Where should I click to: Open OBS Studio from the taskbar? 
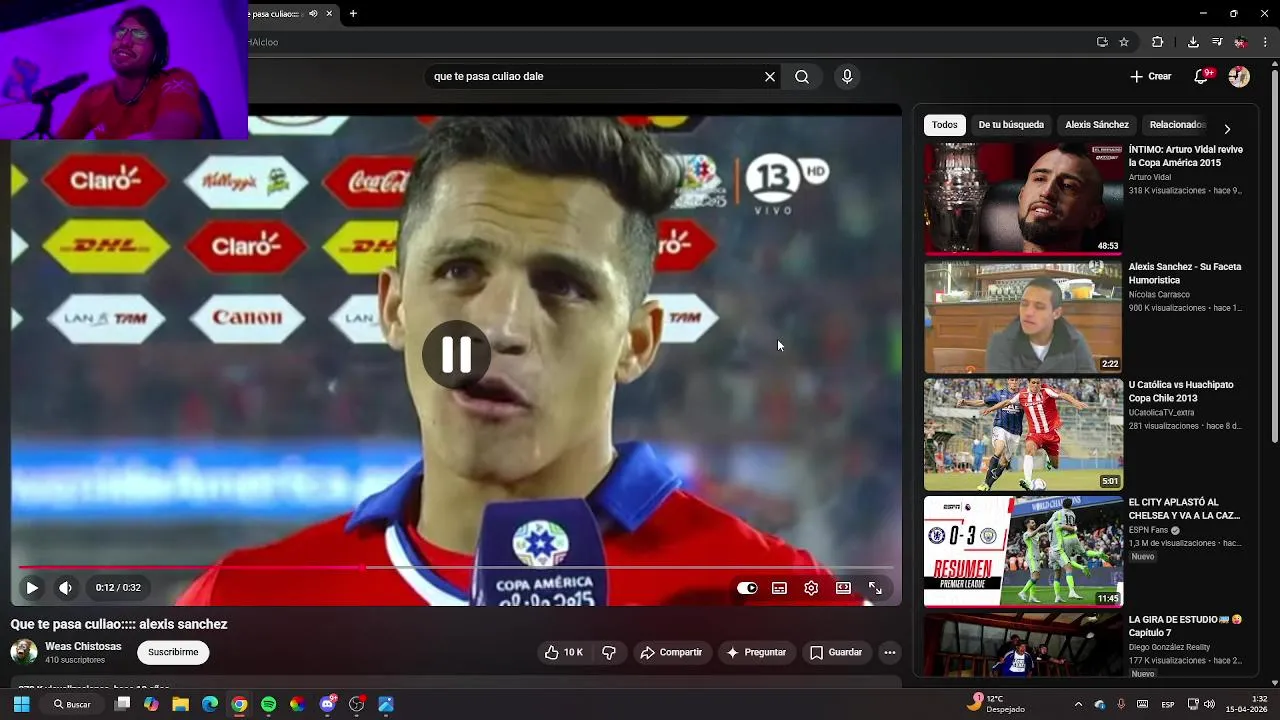(357, 704)
